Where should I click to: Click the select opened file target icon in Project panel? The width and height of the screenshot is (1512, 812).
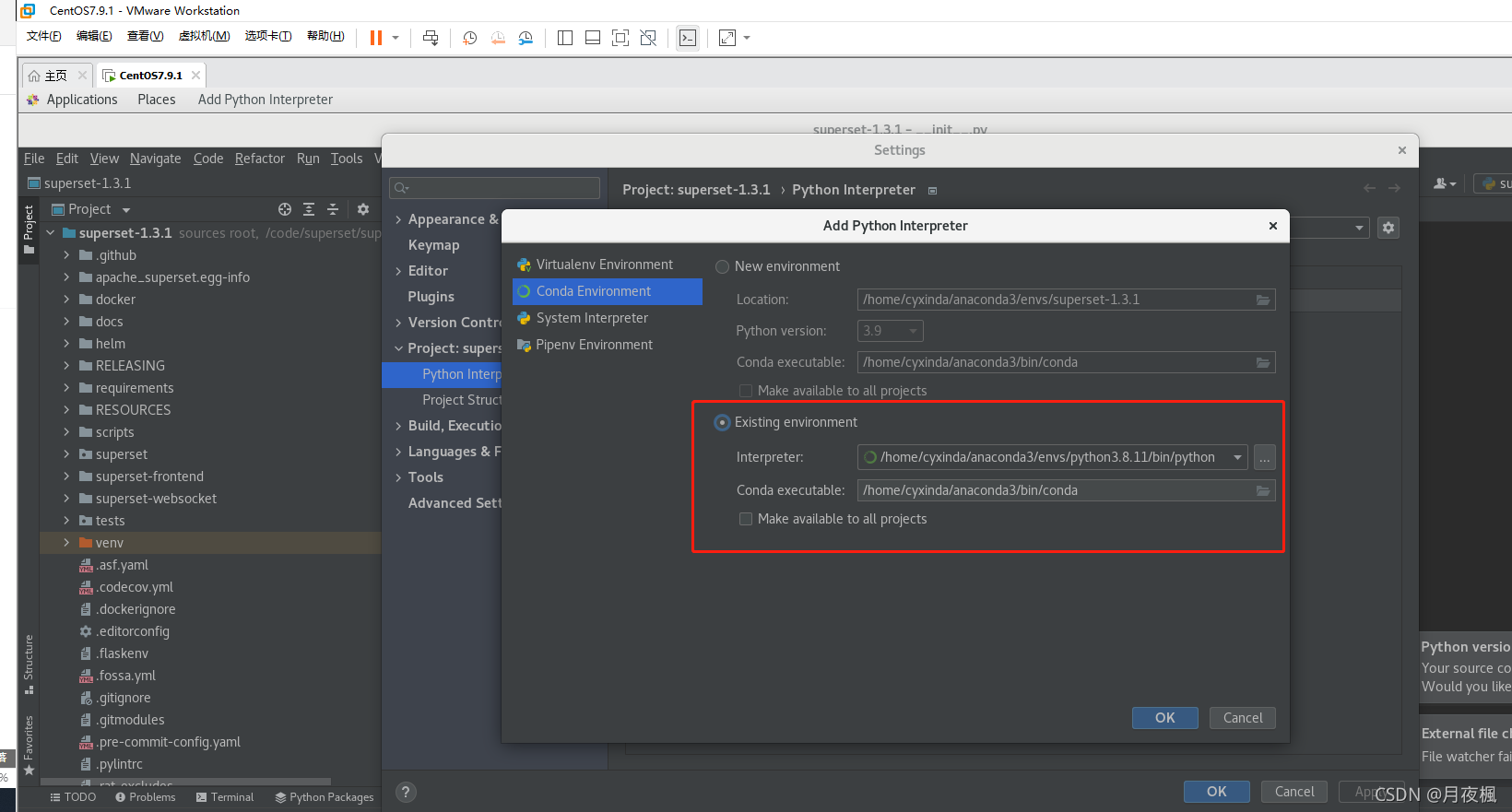(285, 209)
